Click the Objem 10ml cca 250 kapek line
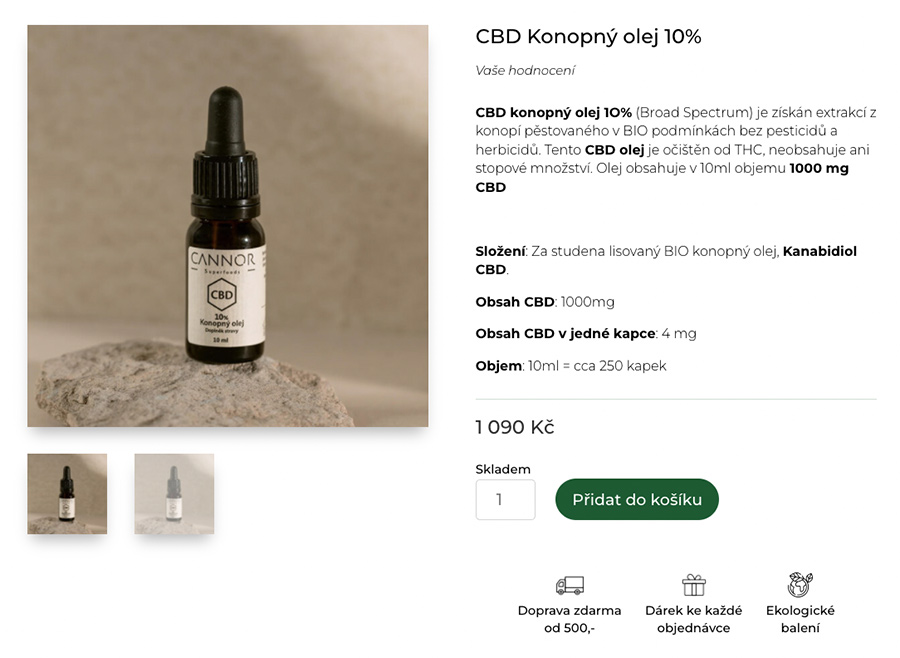This screenshot has height=658, width=900. (x=571, y=366)
